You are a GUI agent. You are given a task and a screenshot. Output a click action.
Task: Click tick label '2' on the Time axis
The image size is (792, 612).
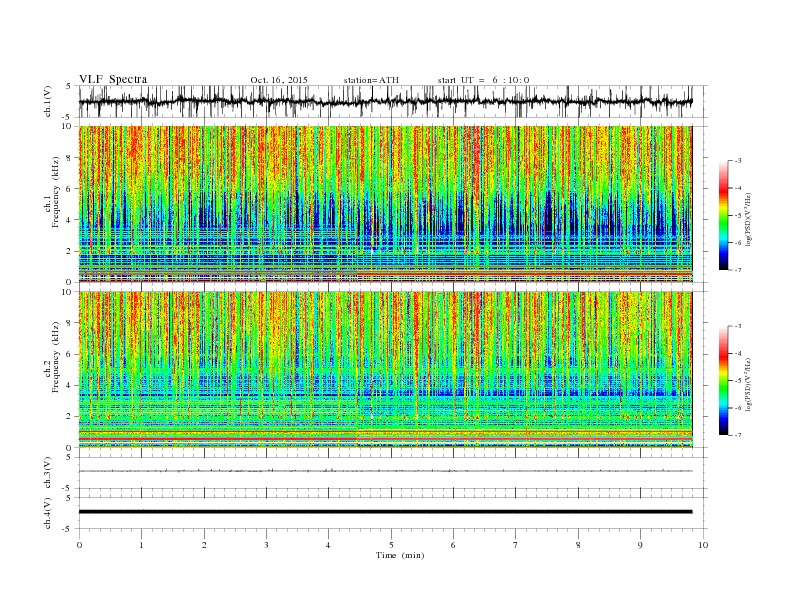click(x=204, y=545)
